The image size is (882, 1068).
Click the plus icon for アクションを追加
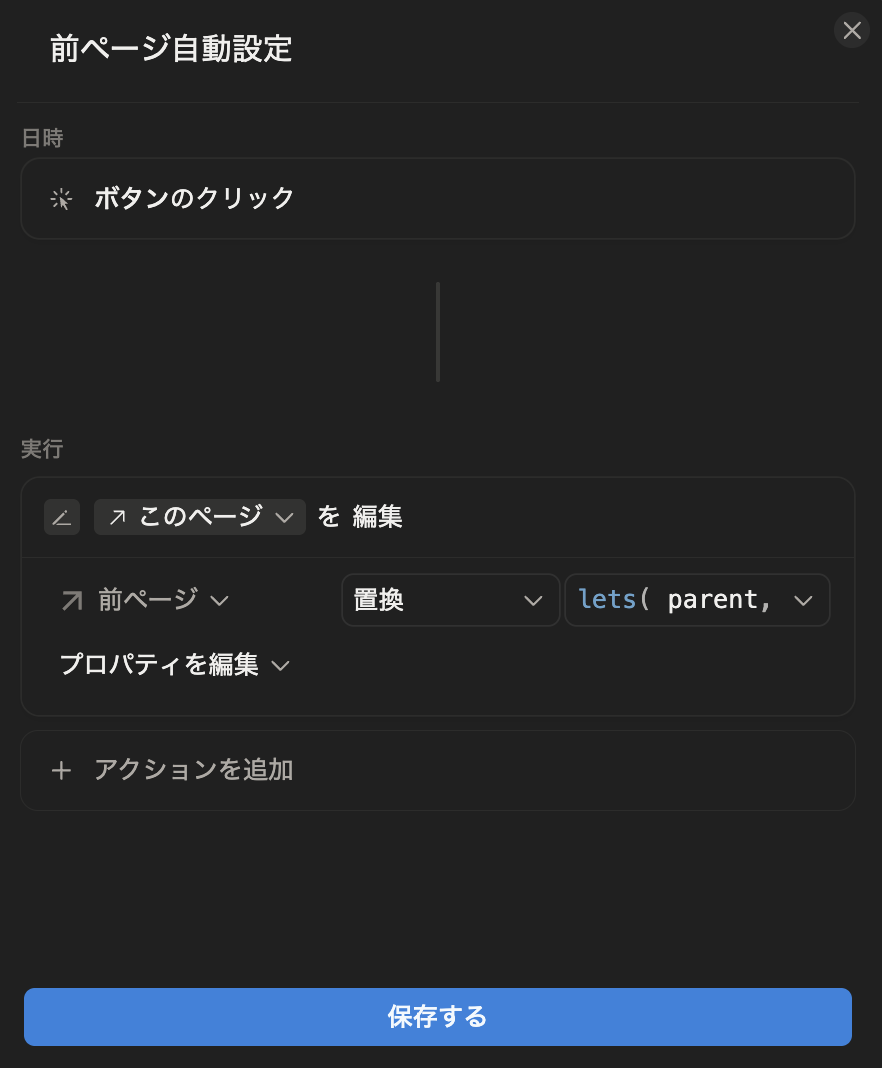(x=61, y=770)
